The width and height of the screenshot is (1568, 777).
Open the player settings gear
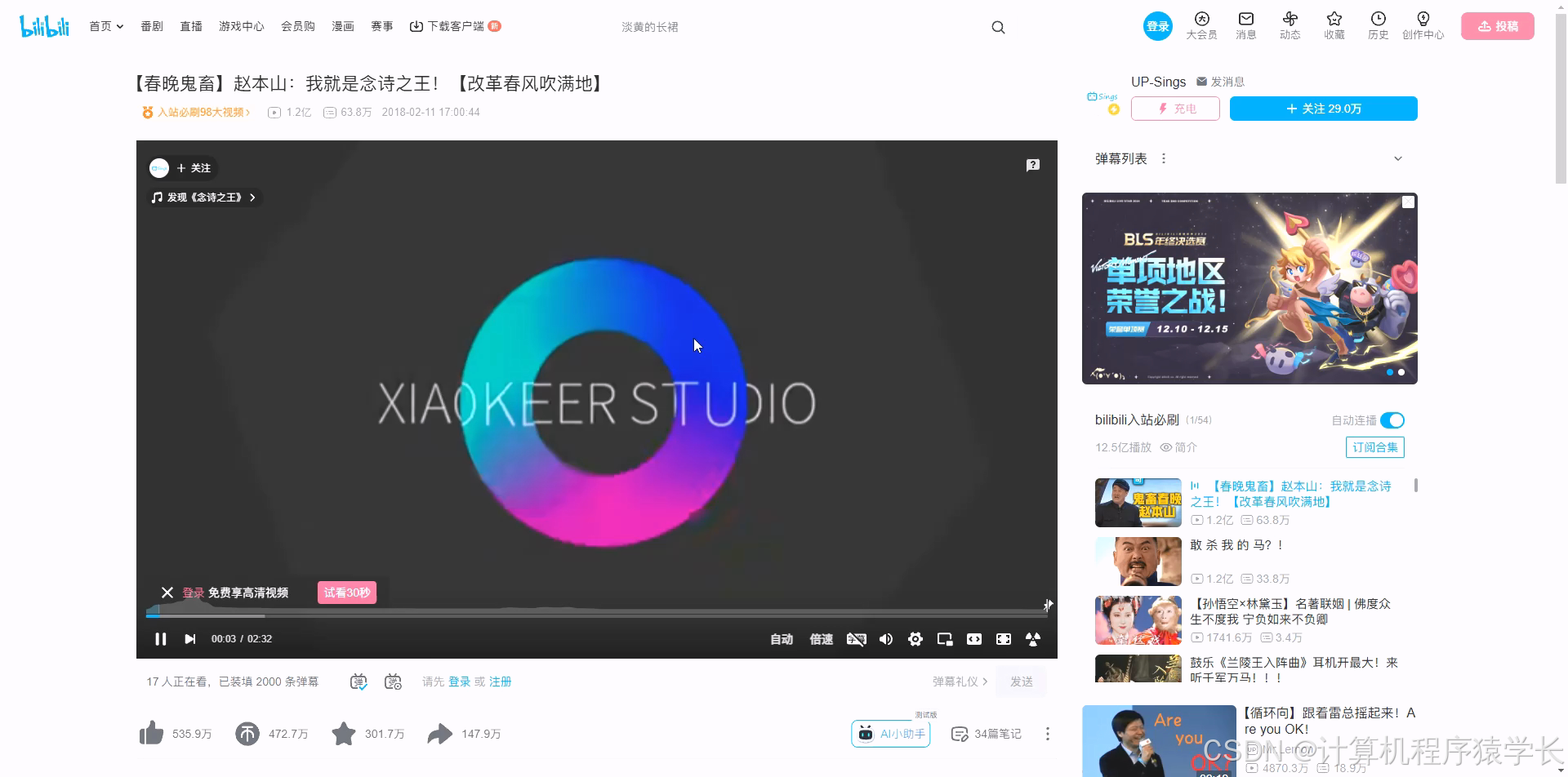click(915, 639)
